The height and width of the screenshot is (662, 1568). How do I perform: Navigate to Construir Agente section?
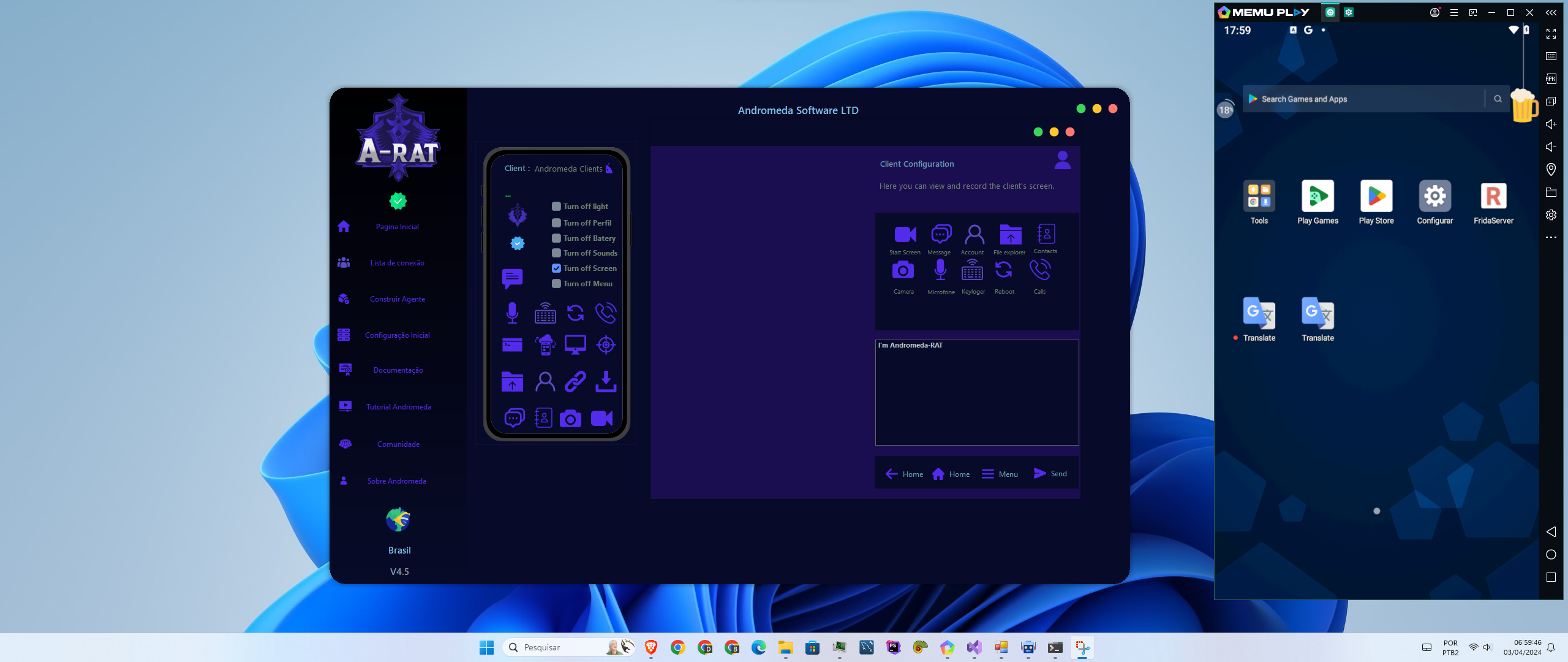point(397,298)
